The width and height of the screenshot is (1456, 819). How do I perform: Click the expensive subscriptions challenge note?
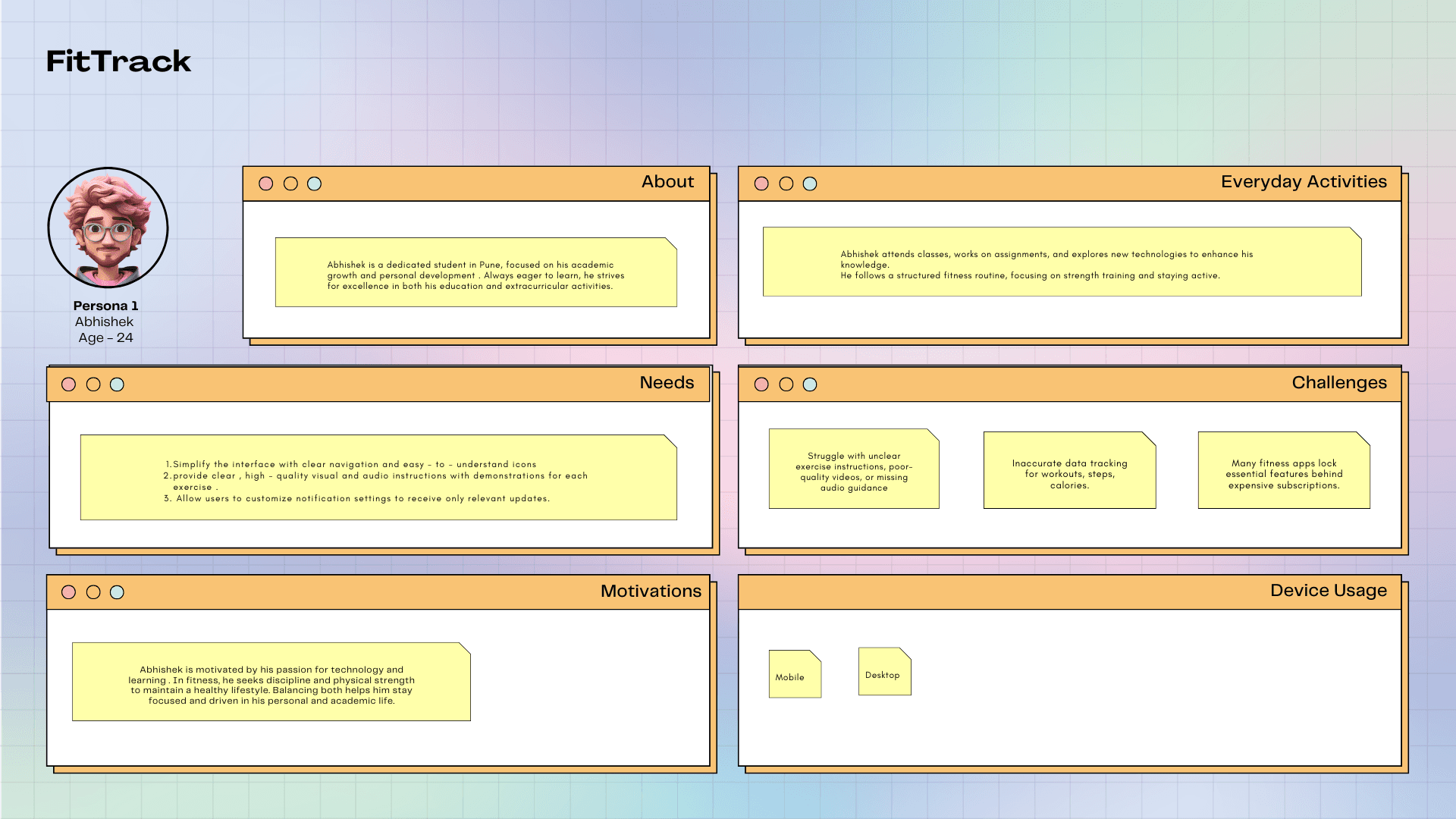pos(1284,471)
